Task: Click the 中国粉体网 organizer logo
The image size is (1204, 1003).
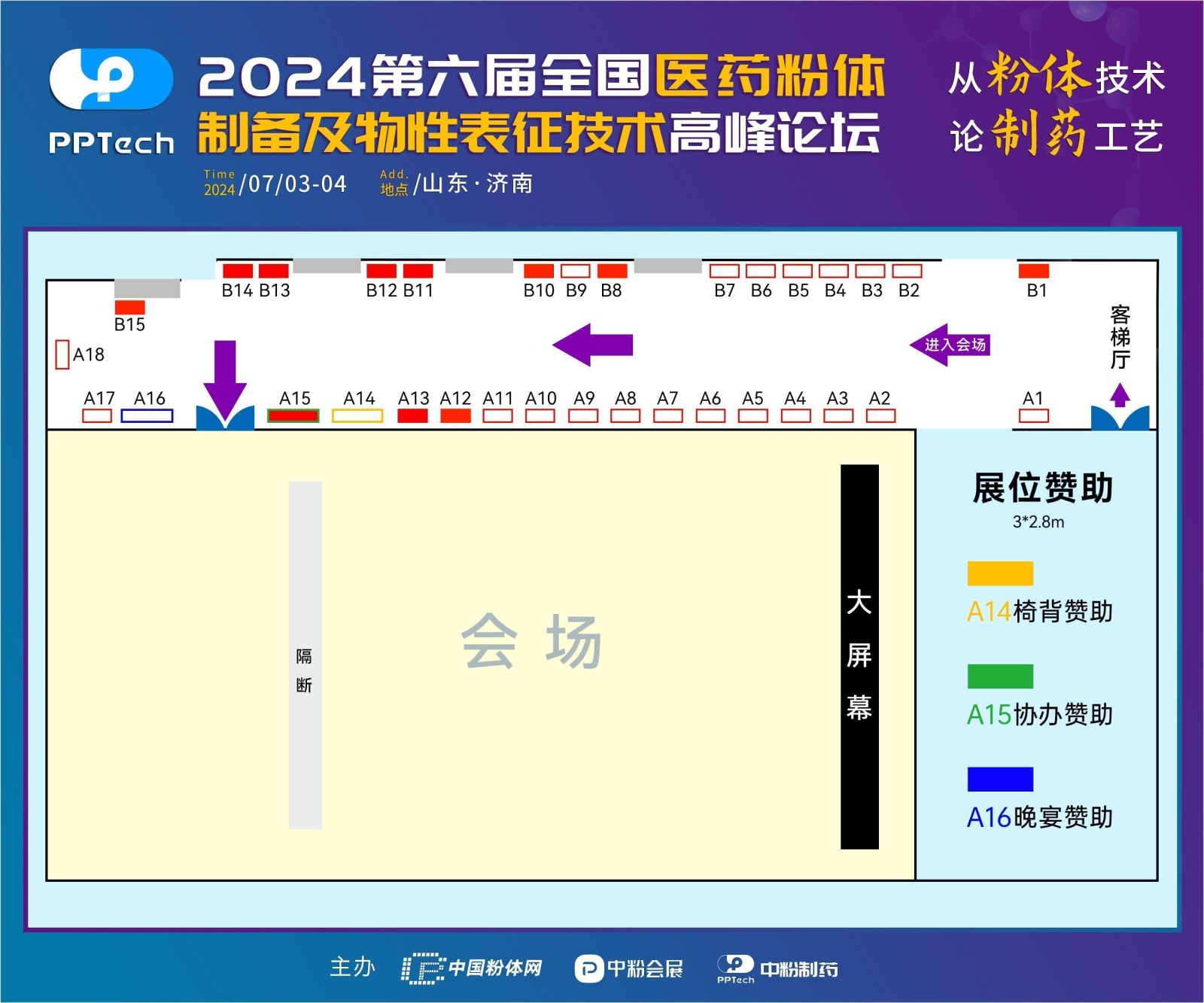Action: [x=472, y=968]
